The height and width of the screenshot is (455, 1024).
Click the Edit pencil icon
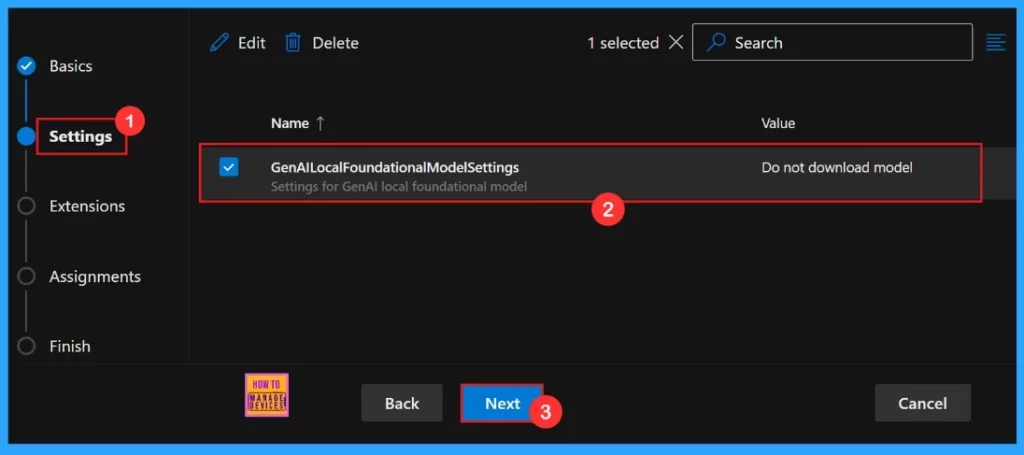click(x=219, y=43)
